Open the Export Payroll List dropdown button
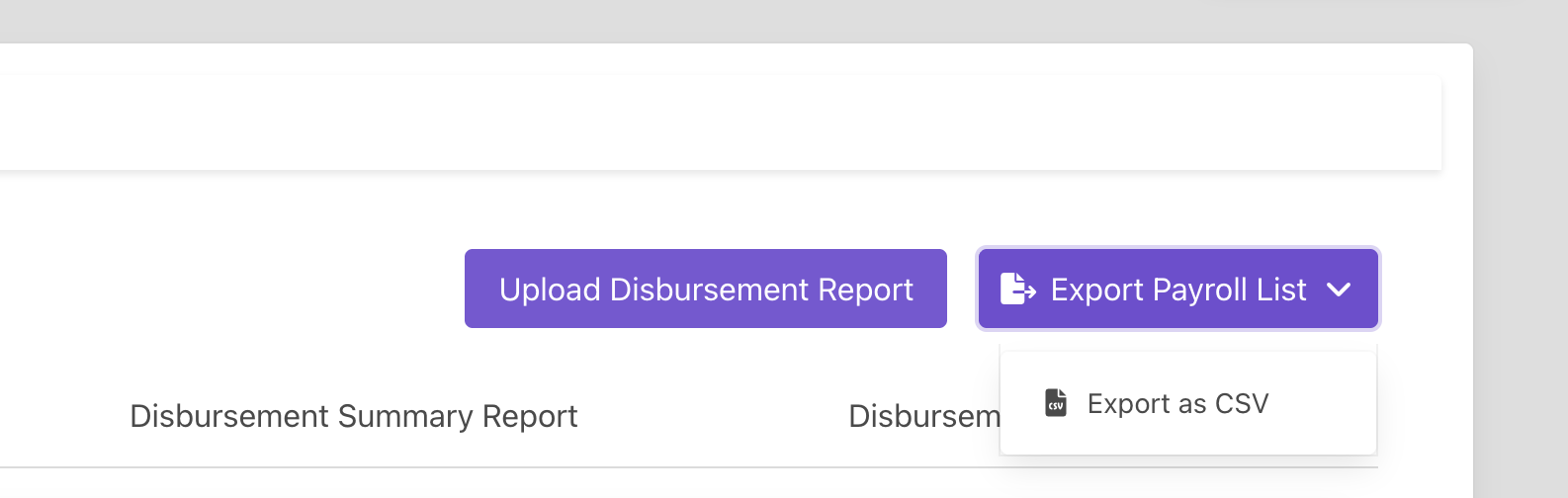The height and width of the screenshot is (498, 1568). click(1178, 289)
